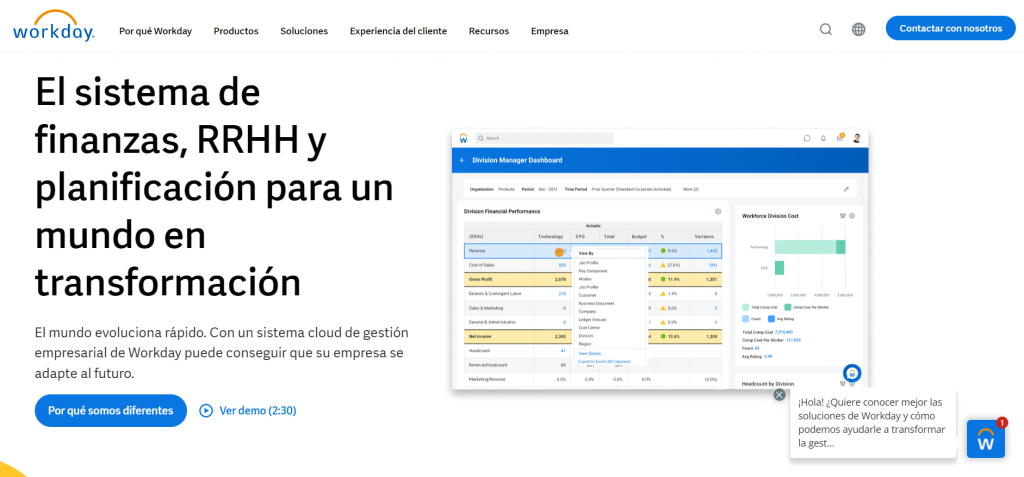
Task: Open the site search magnifier icon
Action: click(825, 29)
